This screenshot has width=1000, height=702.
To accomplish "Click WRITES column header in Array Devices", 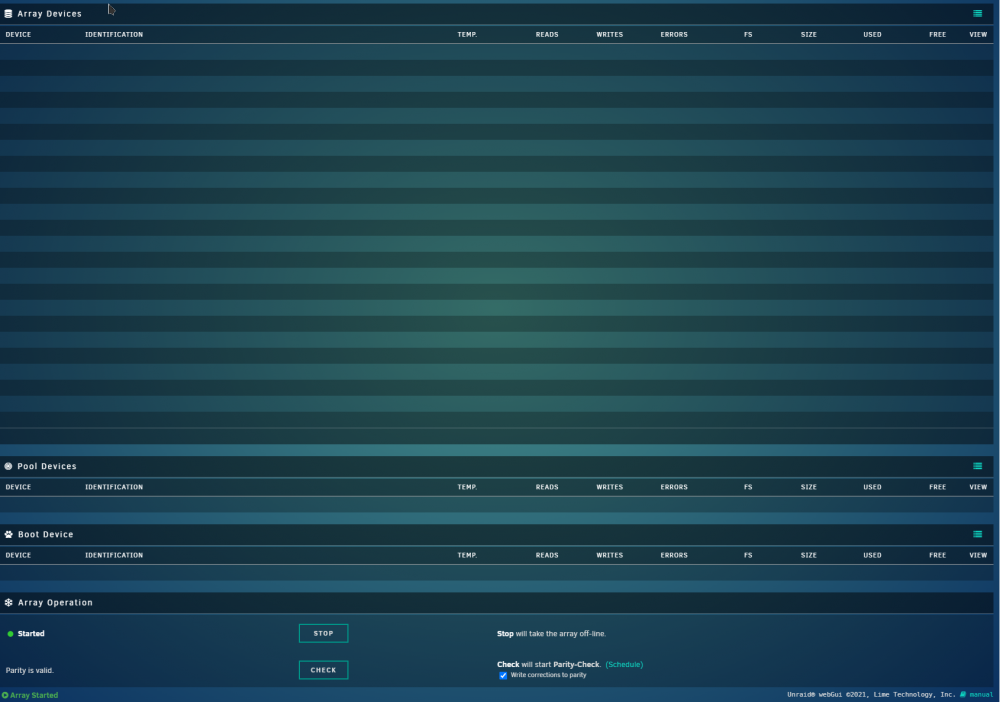I will pos(609,34).
